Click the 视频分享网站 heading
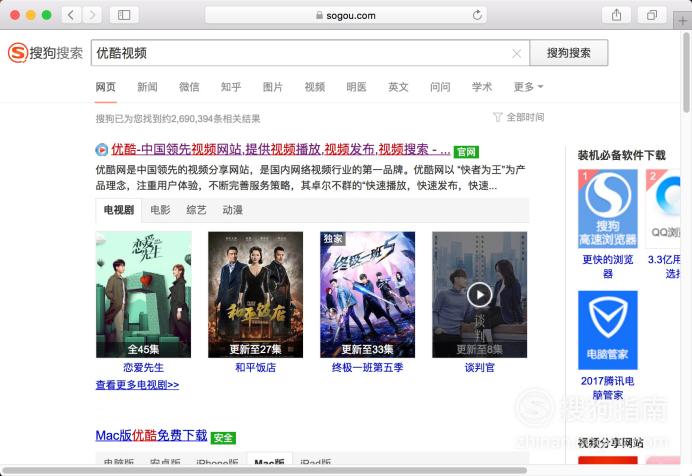Image resolution: width=692 pixels, height=476 pixels. (x=610, y=442)
